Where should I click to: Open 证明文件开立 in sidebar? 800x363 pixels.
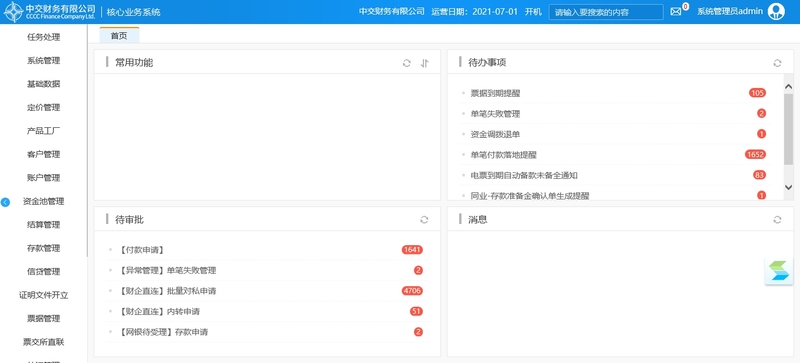(x=43, y=296)
